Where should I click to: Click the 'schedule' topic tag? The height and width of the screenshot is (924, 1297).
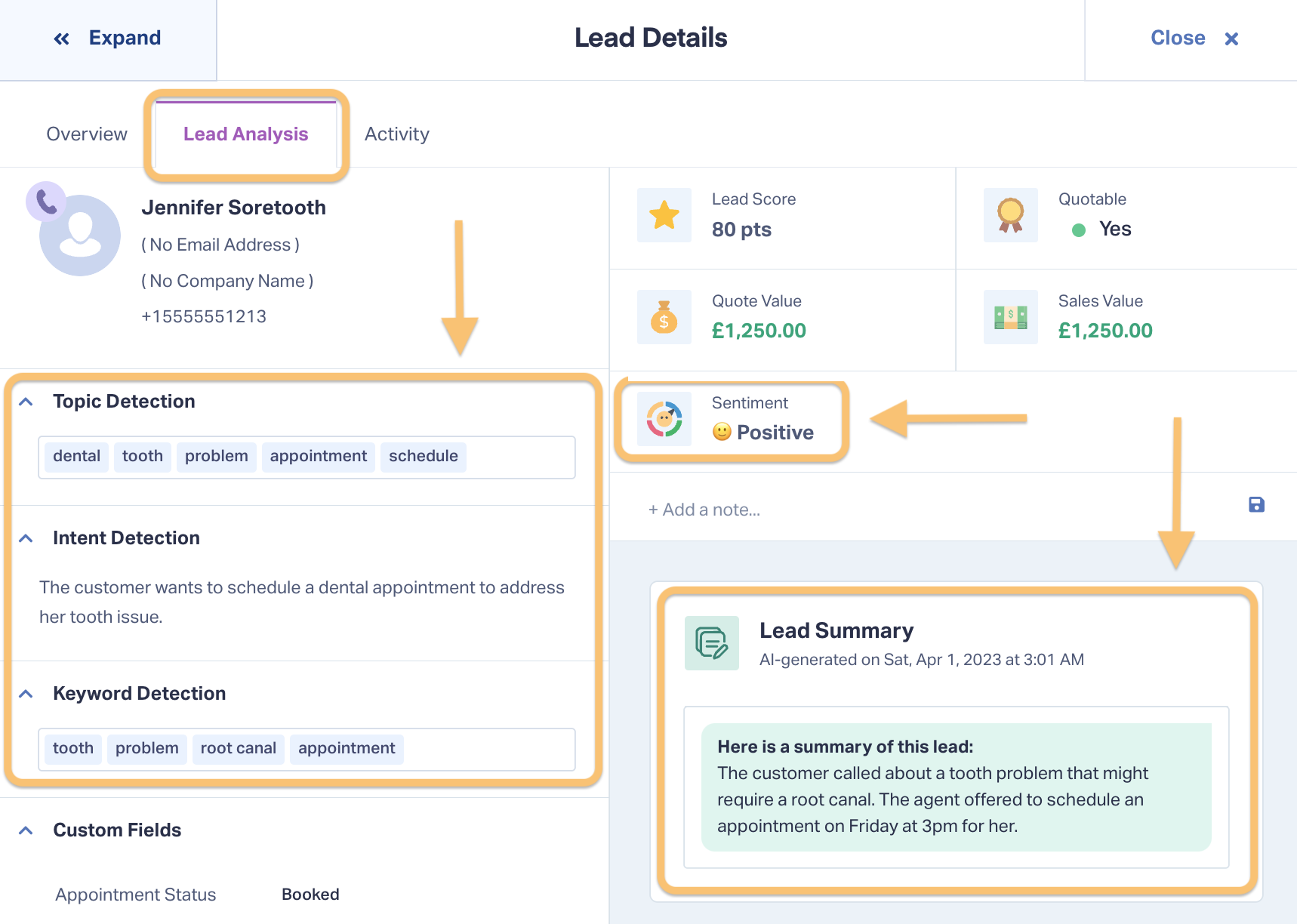coord(424,457)
